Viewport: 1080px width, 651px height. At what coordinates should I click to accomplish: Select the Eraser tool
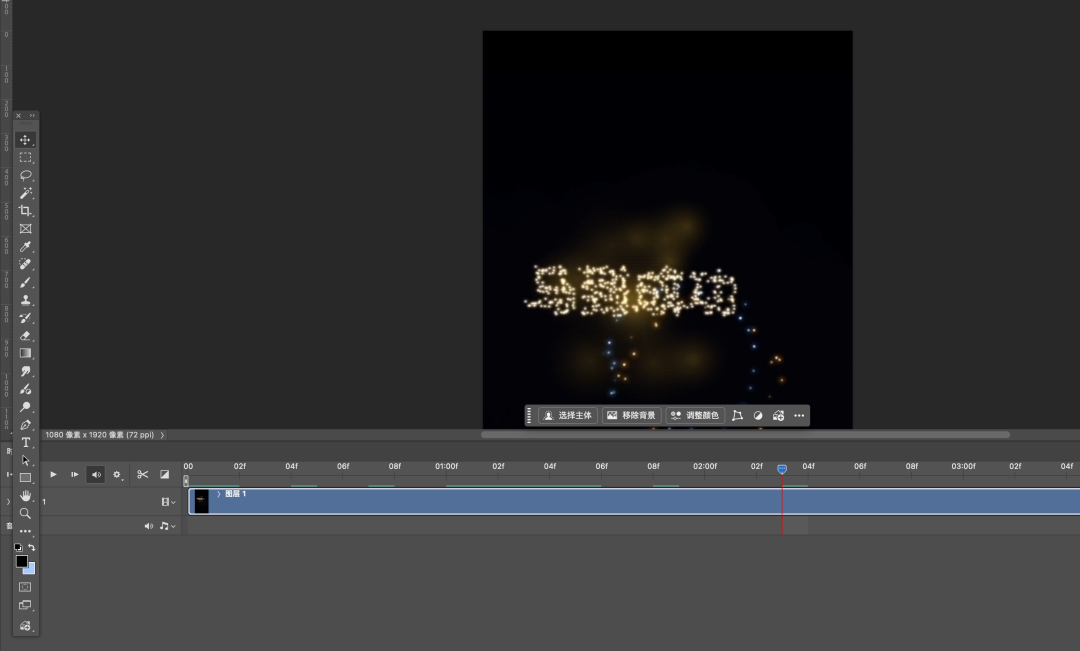(26, 335)
